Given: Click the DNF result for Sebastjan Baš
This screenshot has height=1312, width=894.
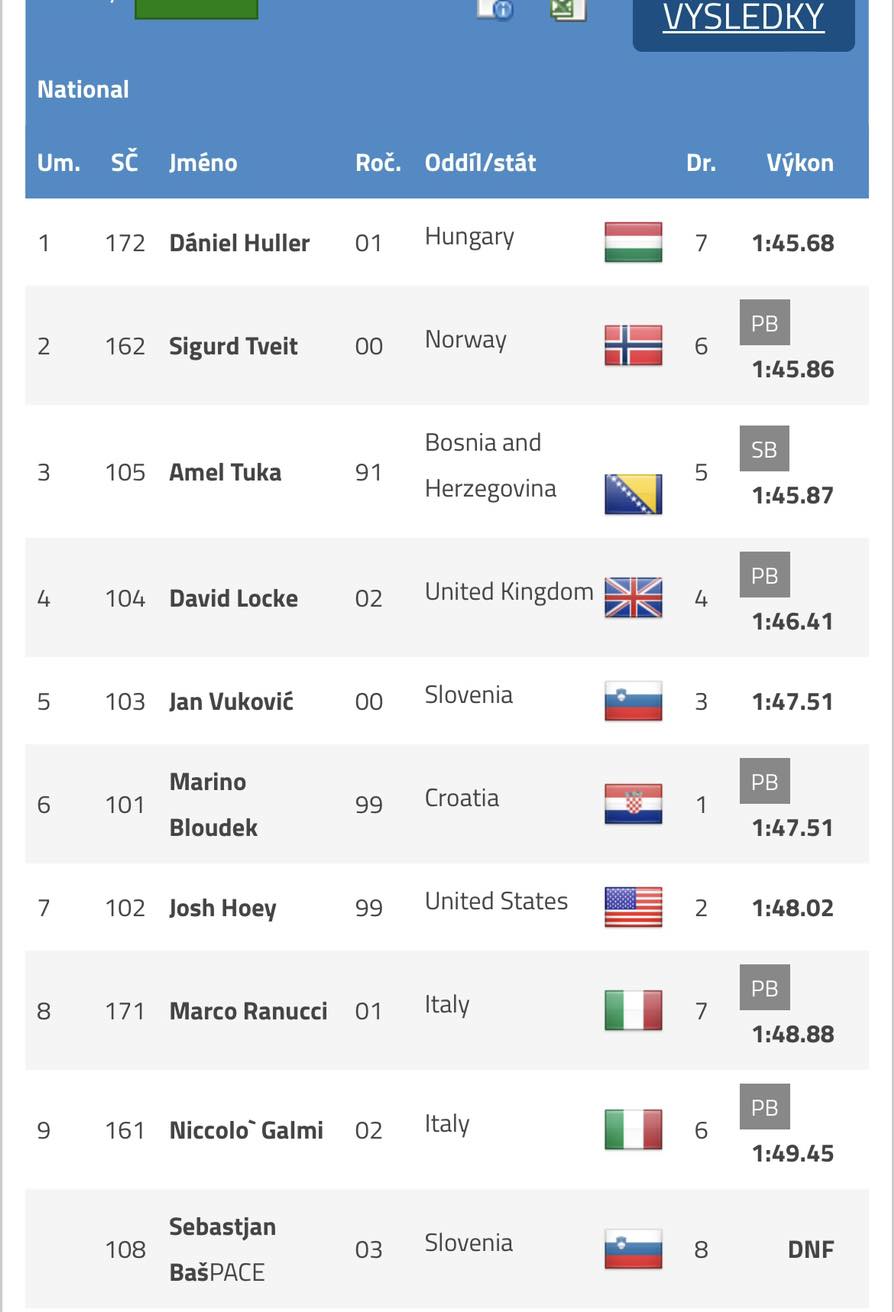Looking at the screenshot, I should pyautogui.click(x=810, y=1249).
